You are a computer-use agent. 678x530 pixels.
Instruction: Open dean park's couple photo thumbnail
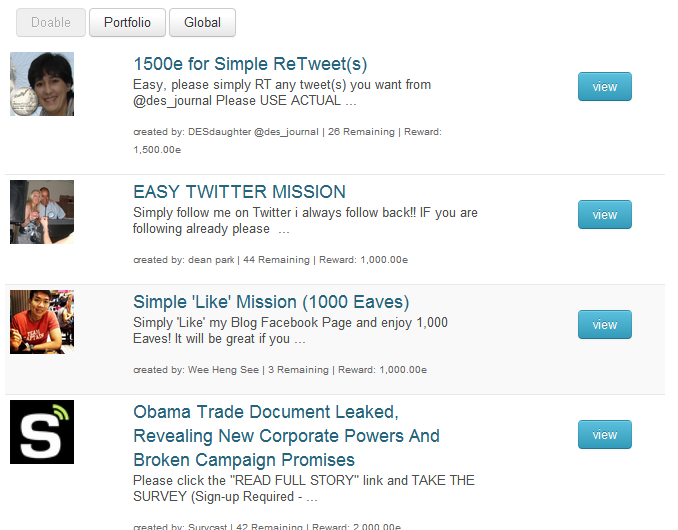click(x=42, y=212)
